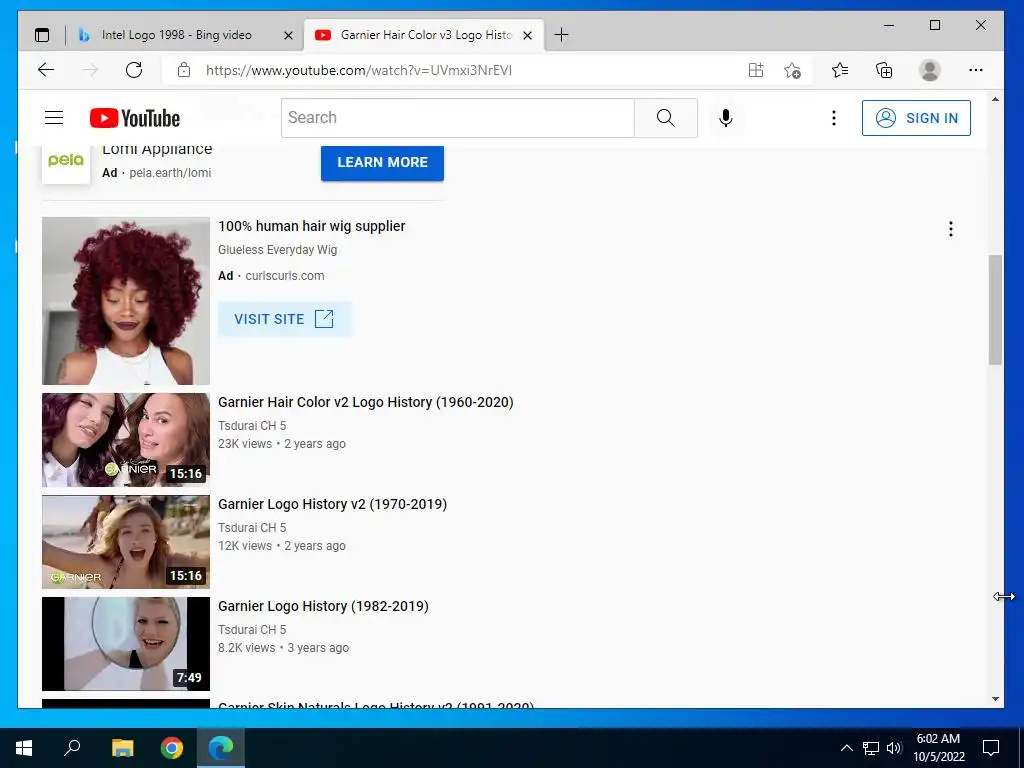The image size is (1024, 768).
Task: Open the pela logo ad image
Action: click(x=66, y=162)
